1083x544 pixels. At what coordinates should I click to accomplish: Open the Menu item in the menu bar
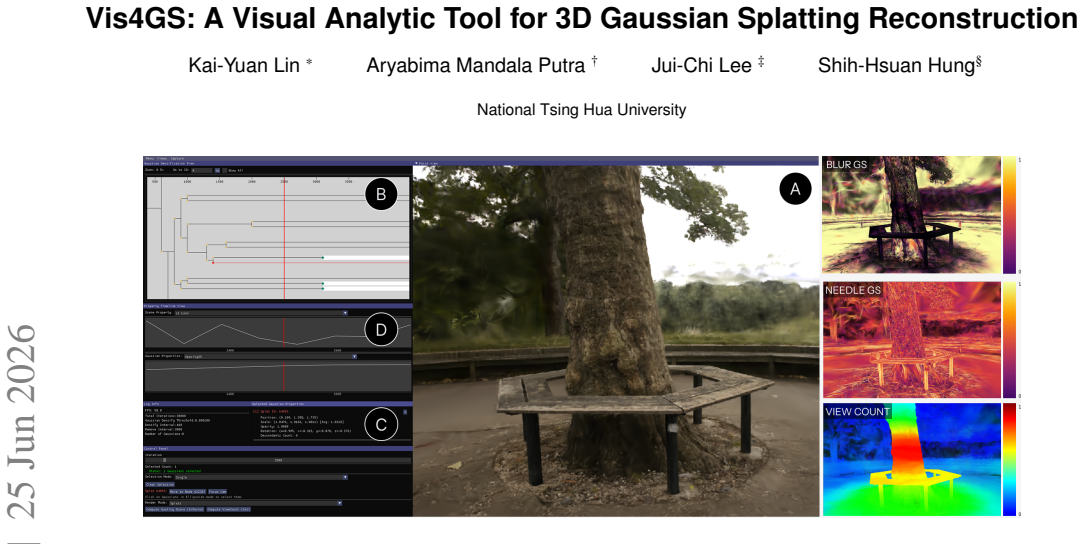pyautogui.click(x=148, y=158)
